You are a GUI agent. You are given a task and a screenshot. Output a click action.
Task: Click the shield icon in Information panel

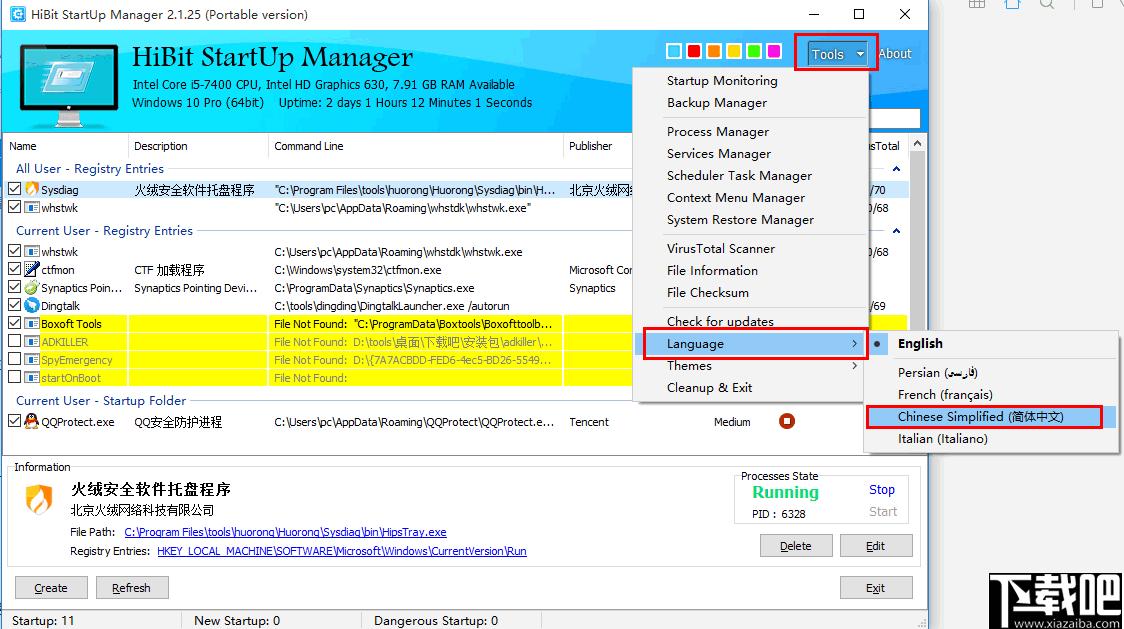coord(39,498)
